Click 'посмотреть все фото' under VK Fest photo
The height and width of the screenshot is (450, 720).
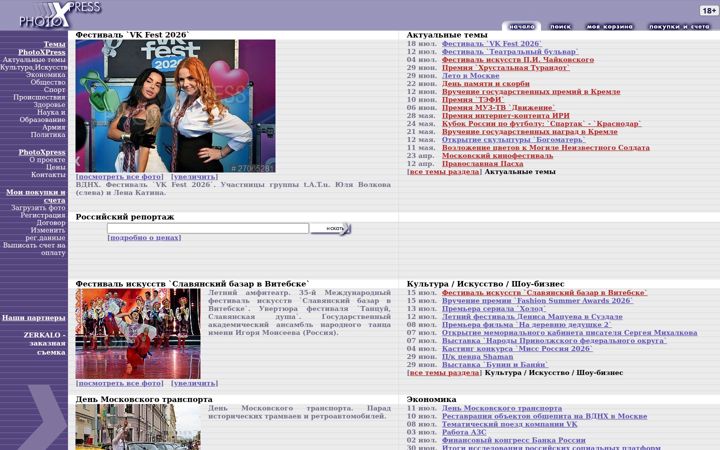pyautogui.click(x=119, y=177)
